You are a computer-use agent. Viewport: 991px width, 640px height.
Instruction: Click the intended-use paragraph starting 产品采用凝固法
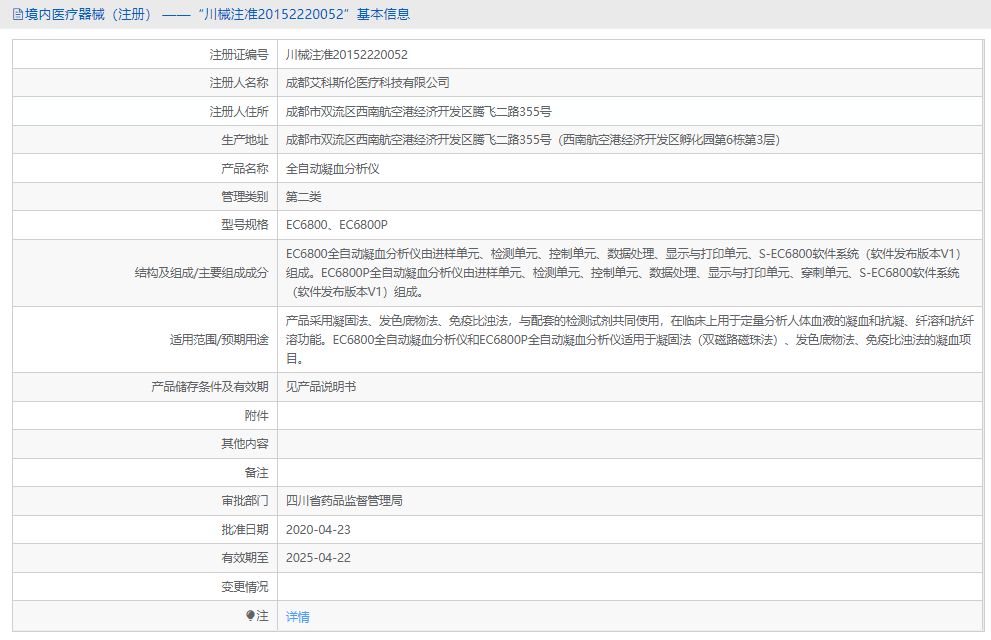pyautogui.click(x=629, y=340)
